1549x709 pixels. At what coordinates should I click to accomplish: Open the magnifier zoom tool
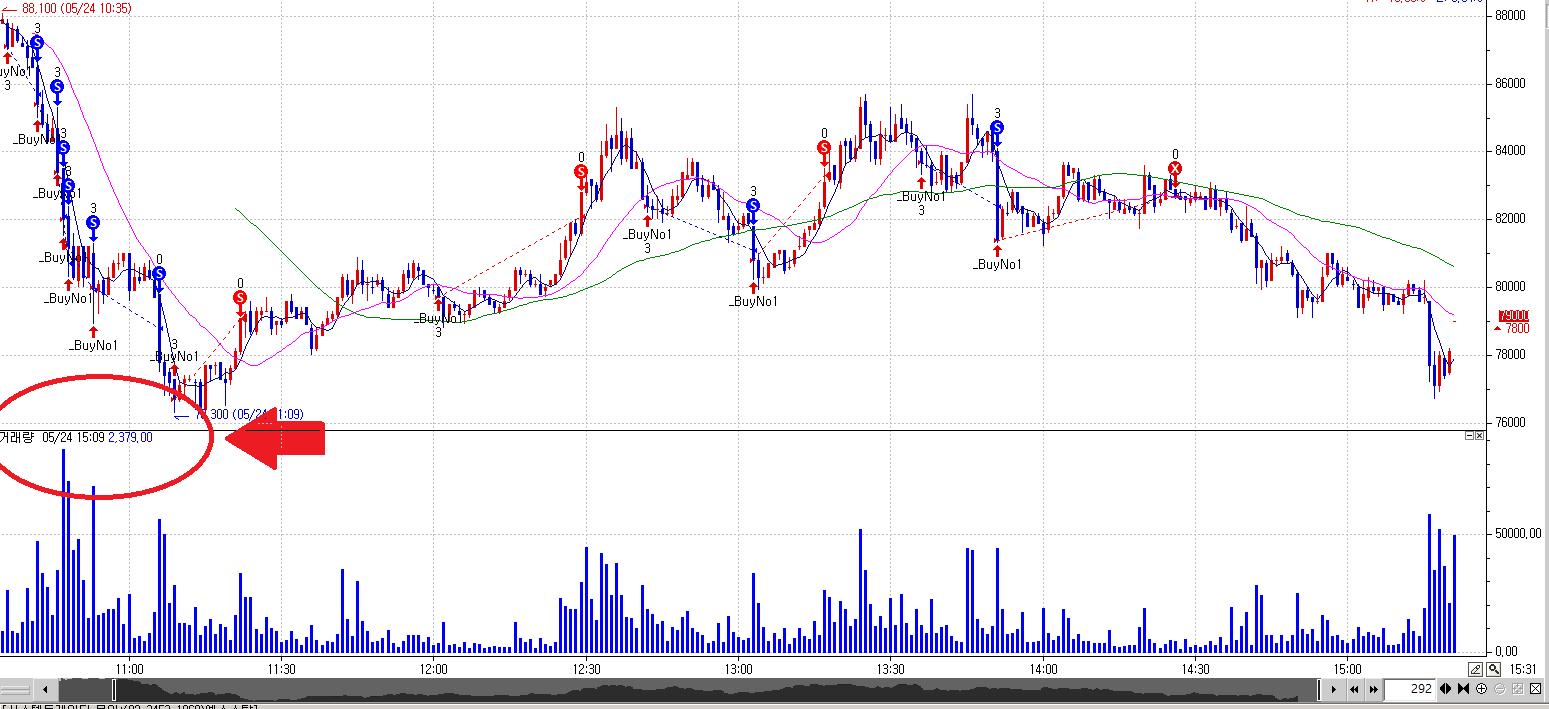tap(1493, 669)
